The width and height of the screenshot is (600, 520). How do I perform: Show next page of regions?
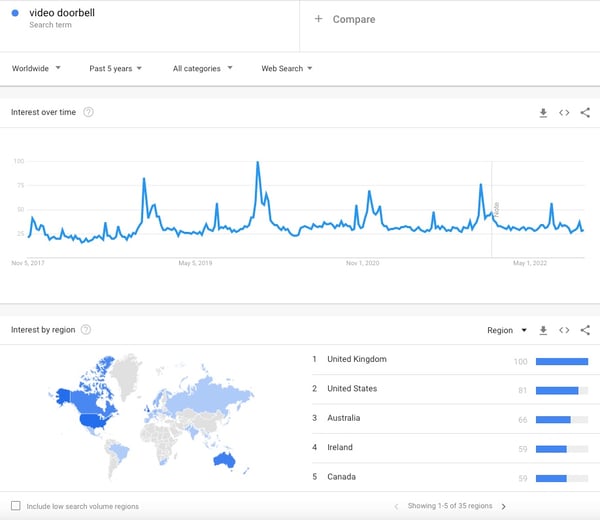coord(504,506)
